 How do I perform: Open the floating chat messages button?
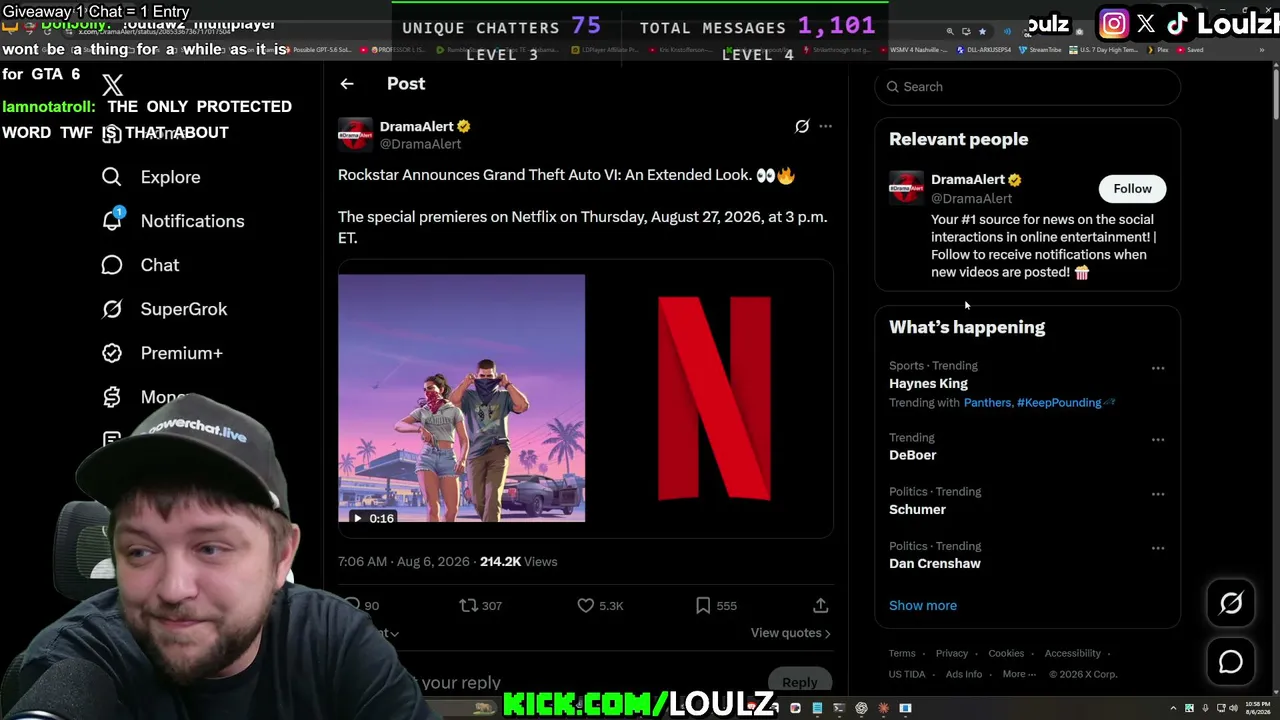pyautogui.click(x=1231, y=662)
